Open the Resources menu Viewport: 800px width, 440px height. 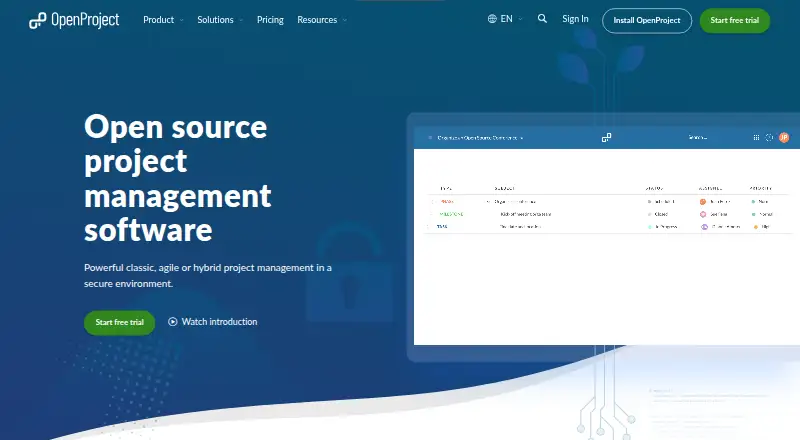317,20
